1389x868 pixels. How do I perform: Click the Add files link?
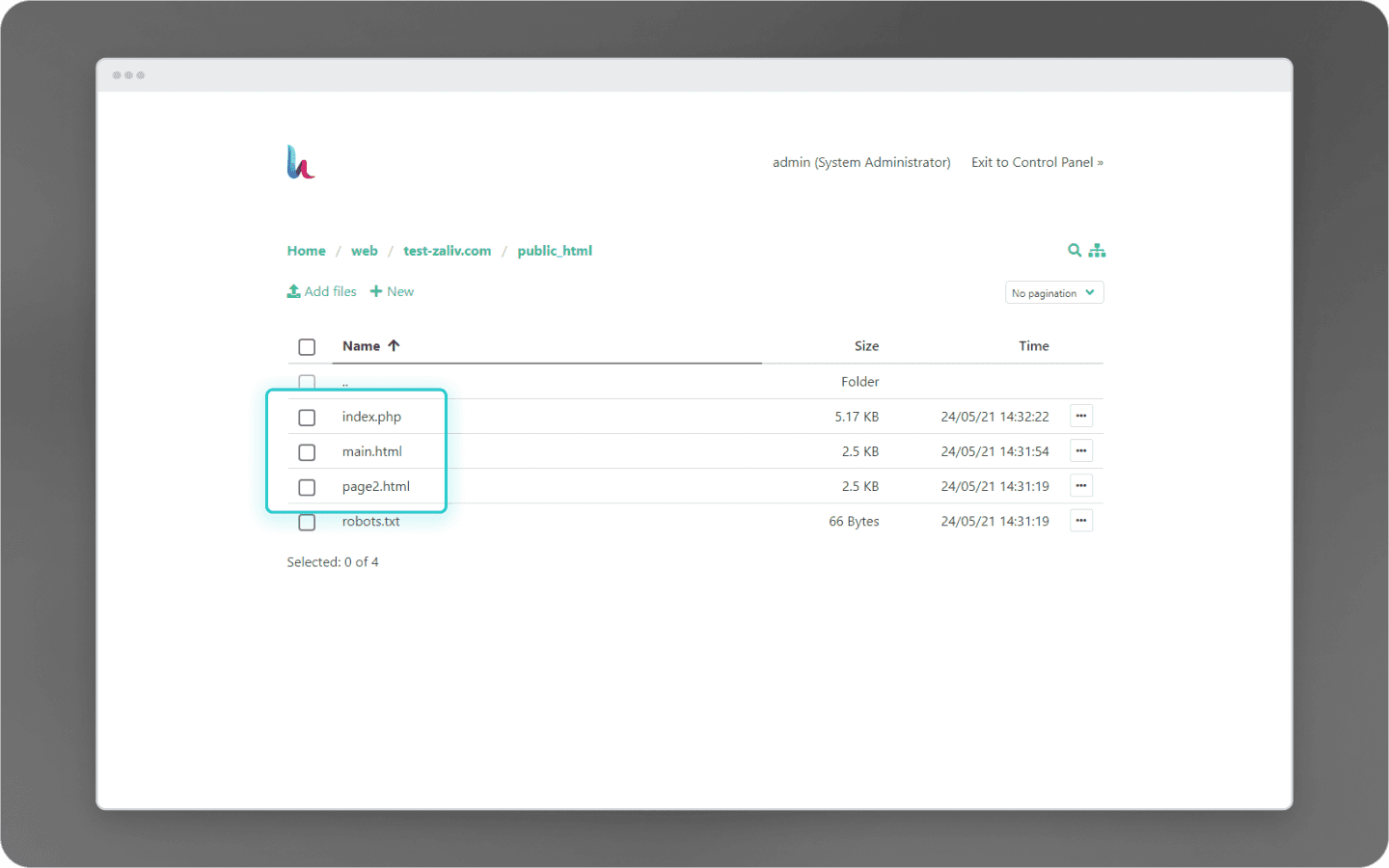click(330, 291)
